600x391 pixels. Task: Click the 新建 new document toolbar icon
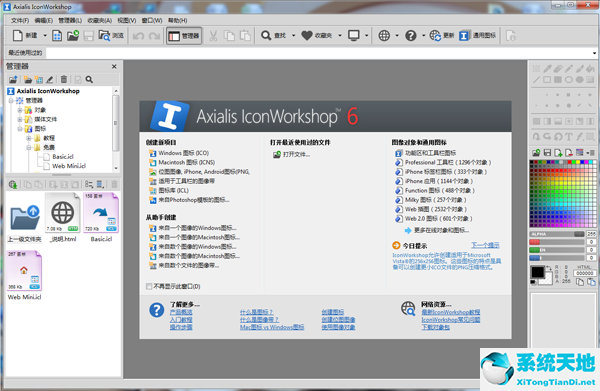tap(18, 36)
